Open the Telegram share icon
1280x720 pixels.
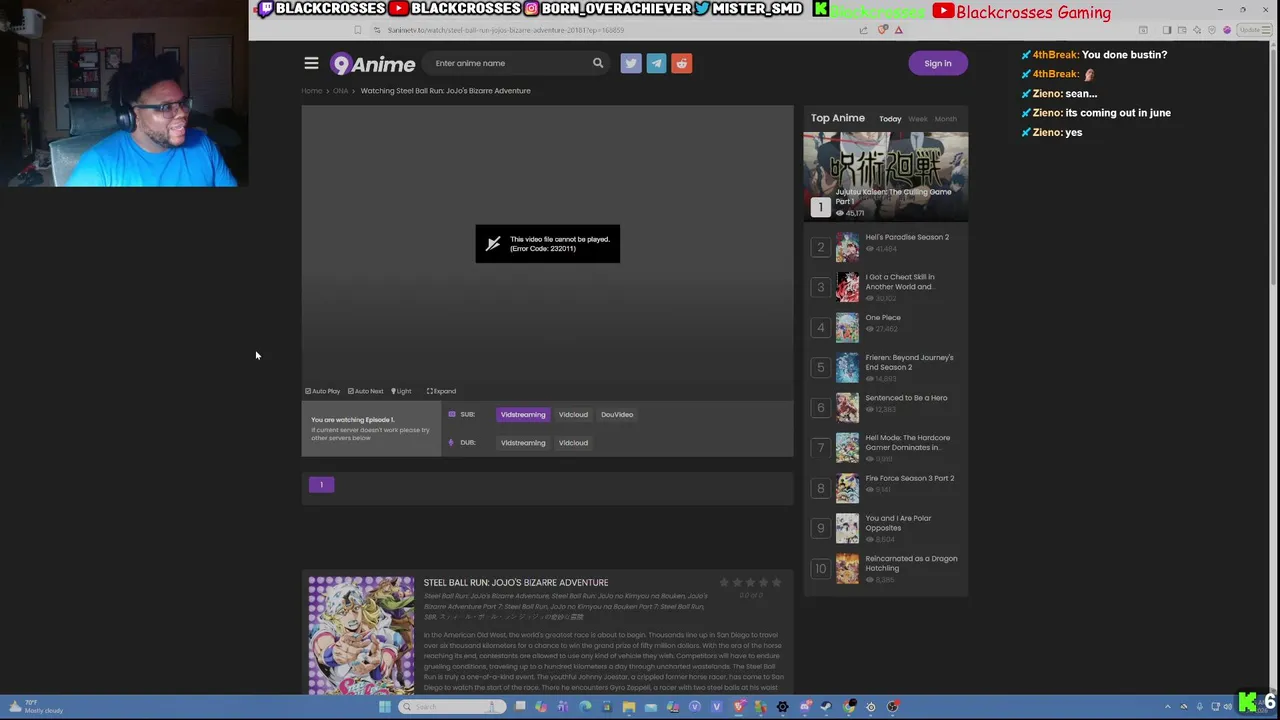click(x=656, y=63)
